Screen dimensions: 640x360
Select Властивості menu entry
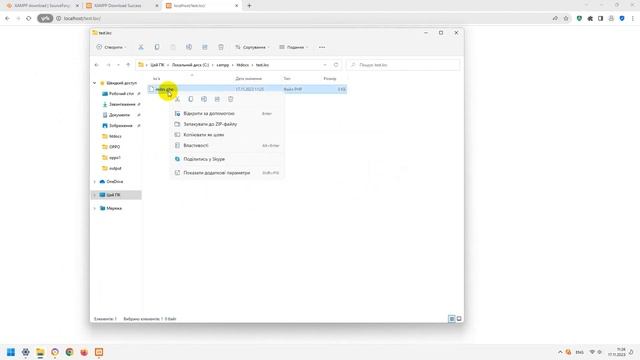pos(227,145)
